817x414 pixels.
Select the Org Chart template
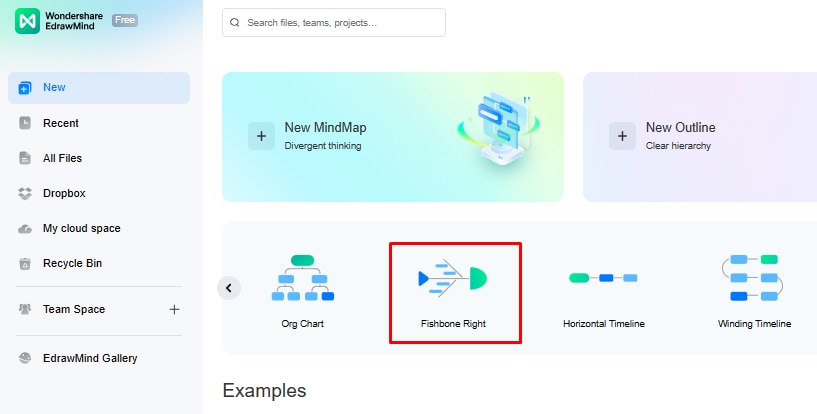[x=302, y=288]
